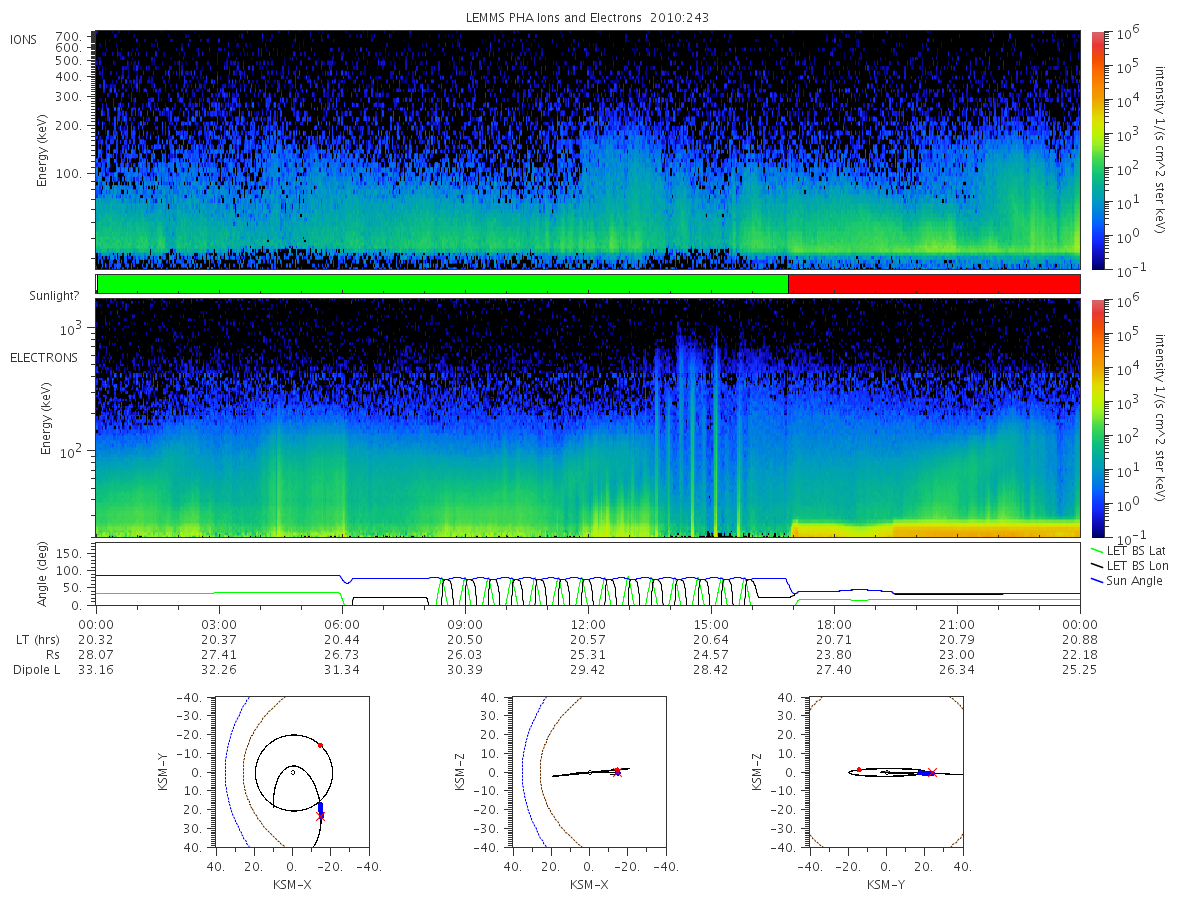The width and height of the screenshot is (1200, 900).
Task: Click the IONS panel label
Action: 24,38
